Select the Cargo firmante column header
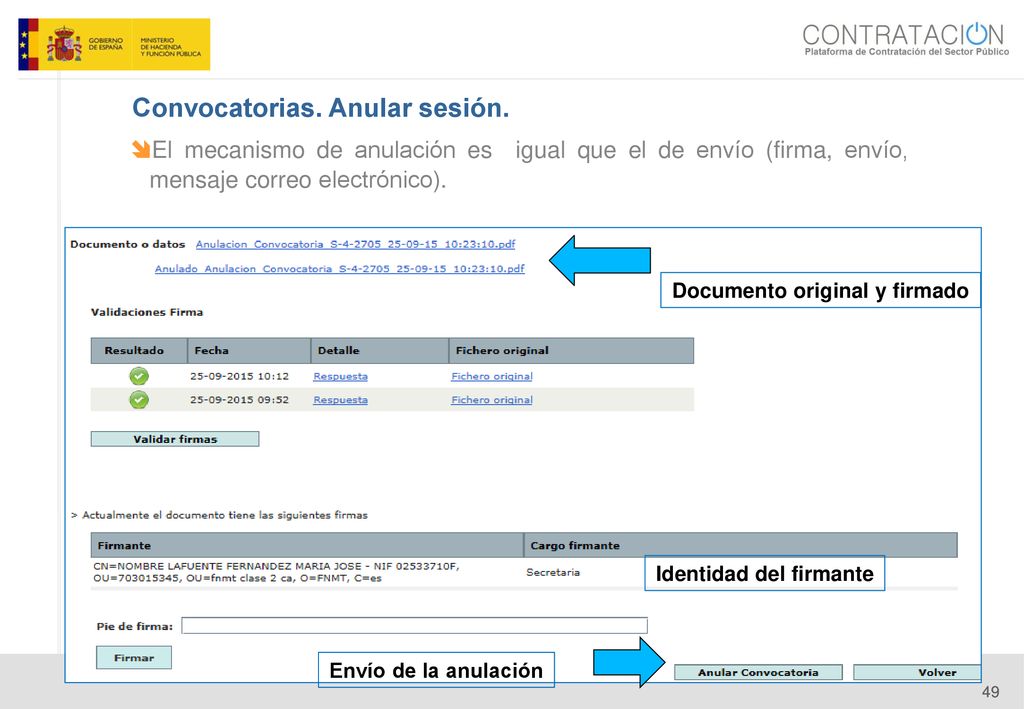The width and height of the screenshot is (1024, 709). (x=741, y=545)
